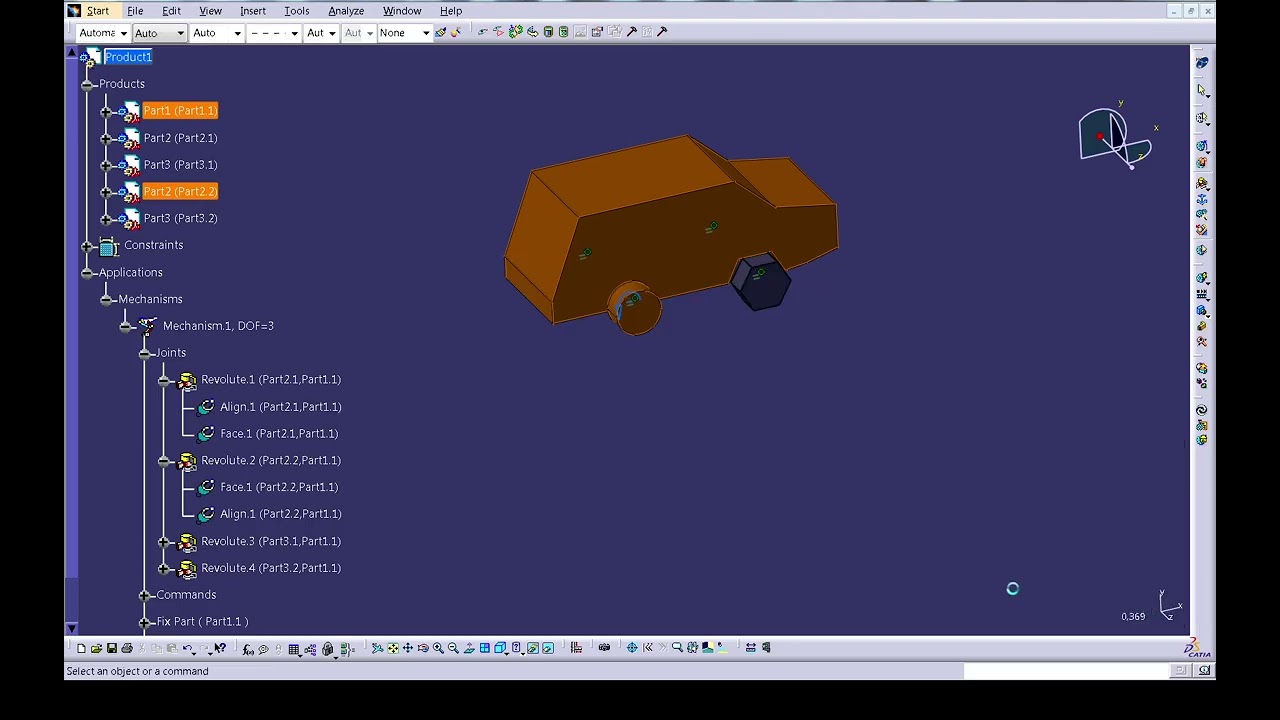Click the Fit All In icon
The height and width of the screenshot is (720, 1280).
point(393,648)
